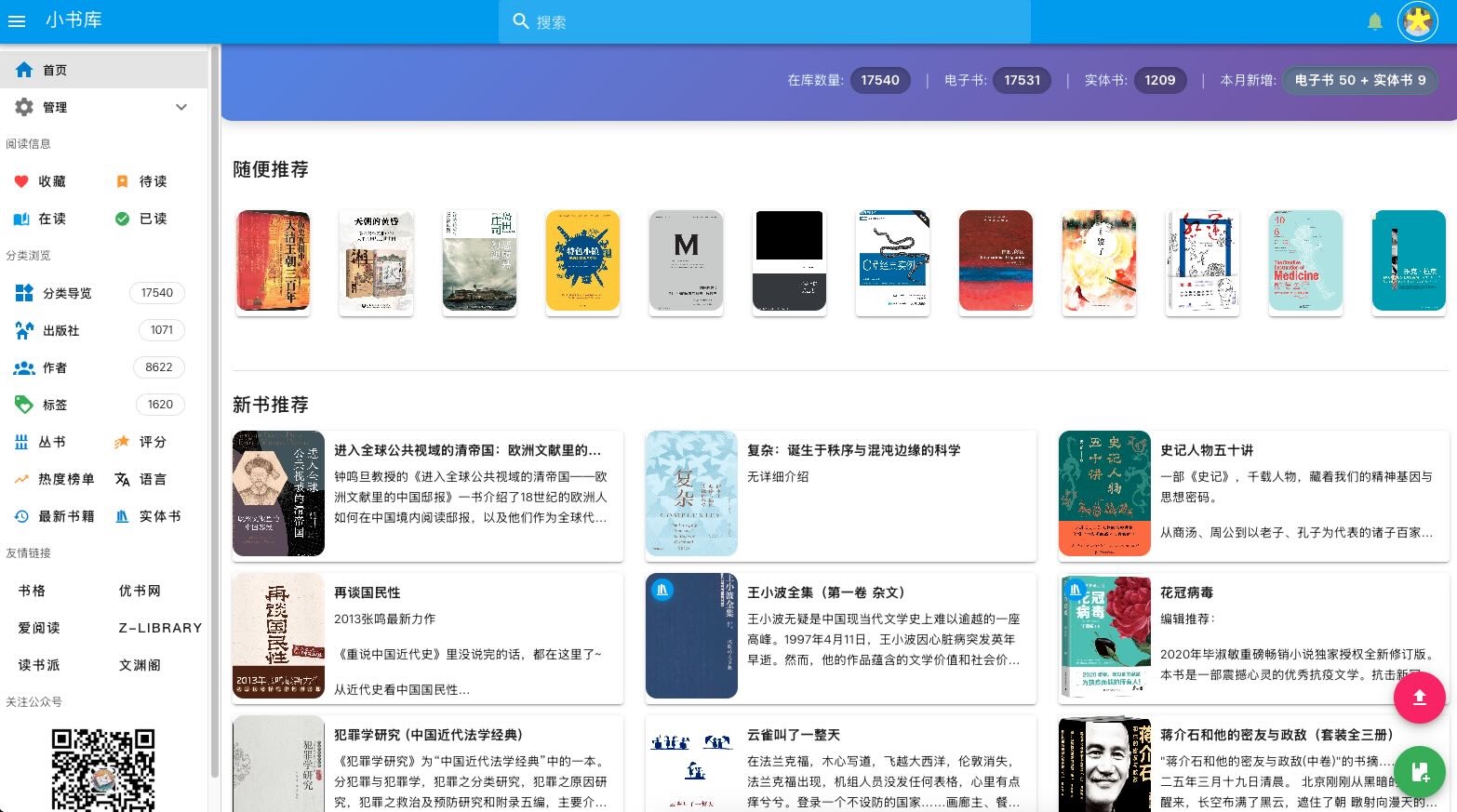The width and height of the screenshot is (1457, 812).
Task: Click the notification bell in top bar
Action: (1374, 20)
